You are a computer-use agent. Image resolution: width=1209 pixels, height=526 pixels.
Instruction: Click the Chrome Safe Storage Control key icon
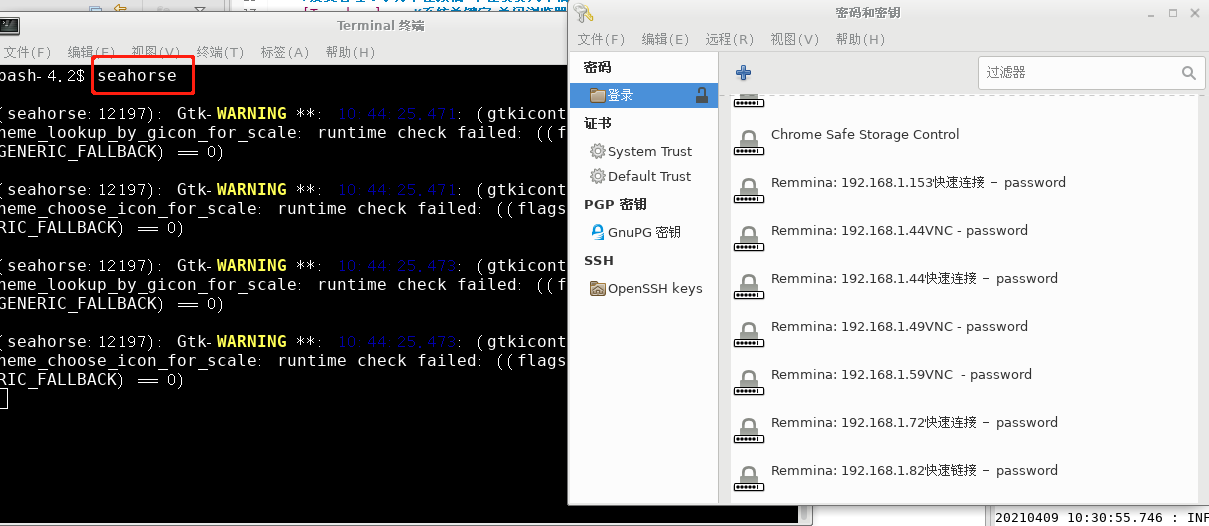746,142
